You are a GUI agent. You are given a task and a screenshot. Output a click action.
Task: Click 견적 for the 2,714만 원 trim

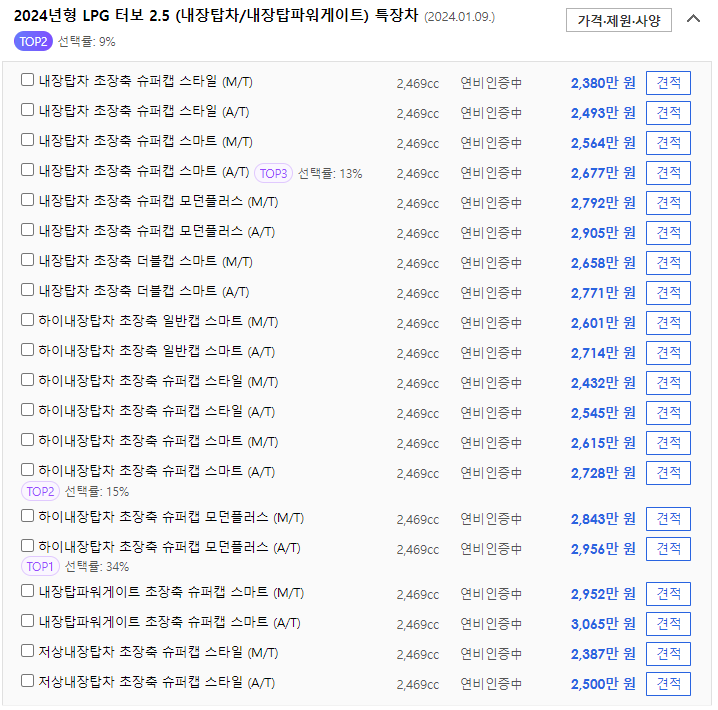pos(668,352)
